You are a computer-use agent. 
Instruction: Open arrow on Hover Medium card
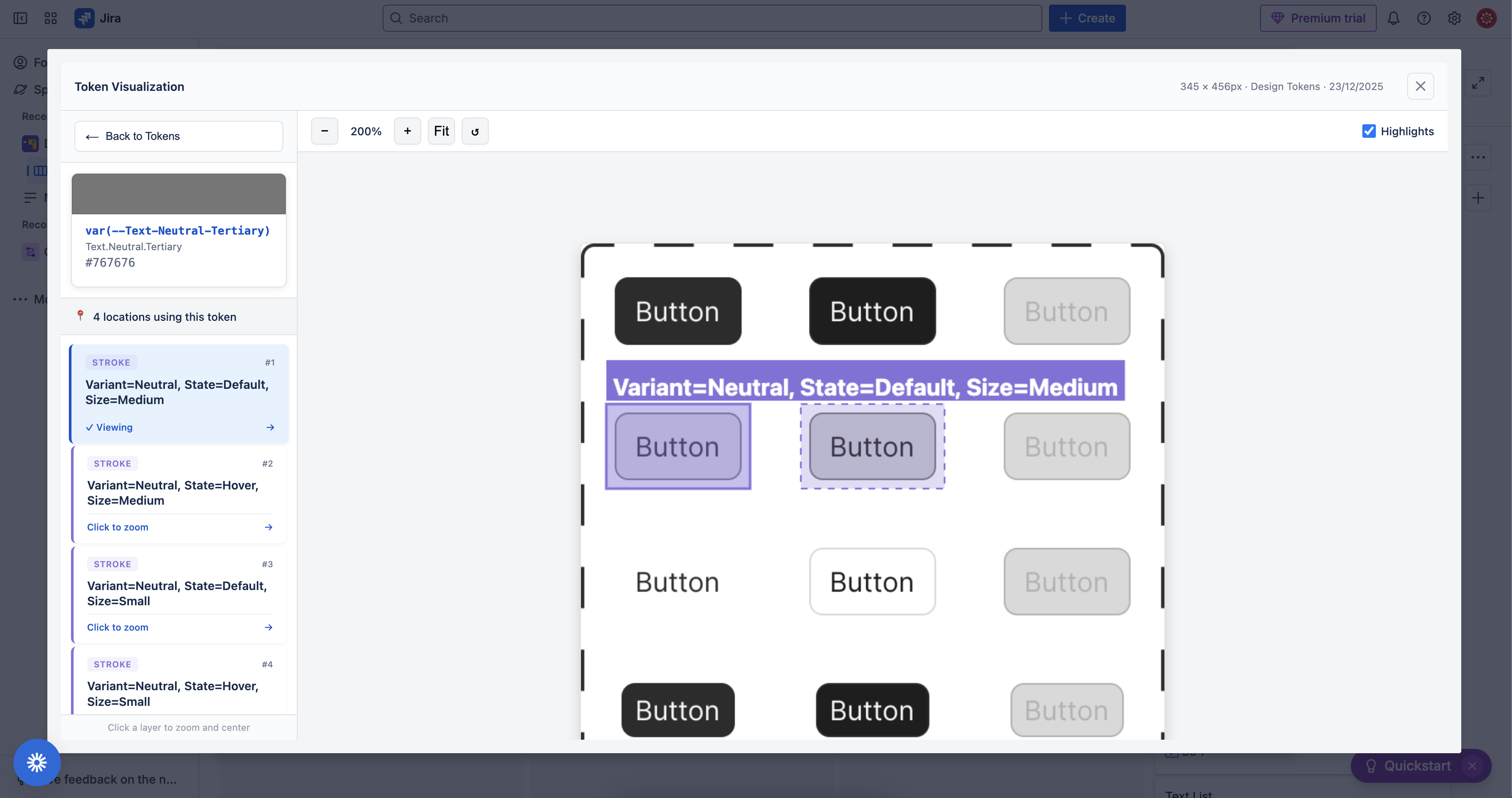[x=268, y=527]
